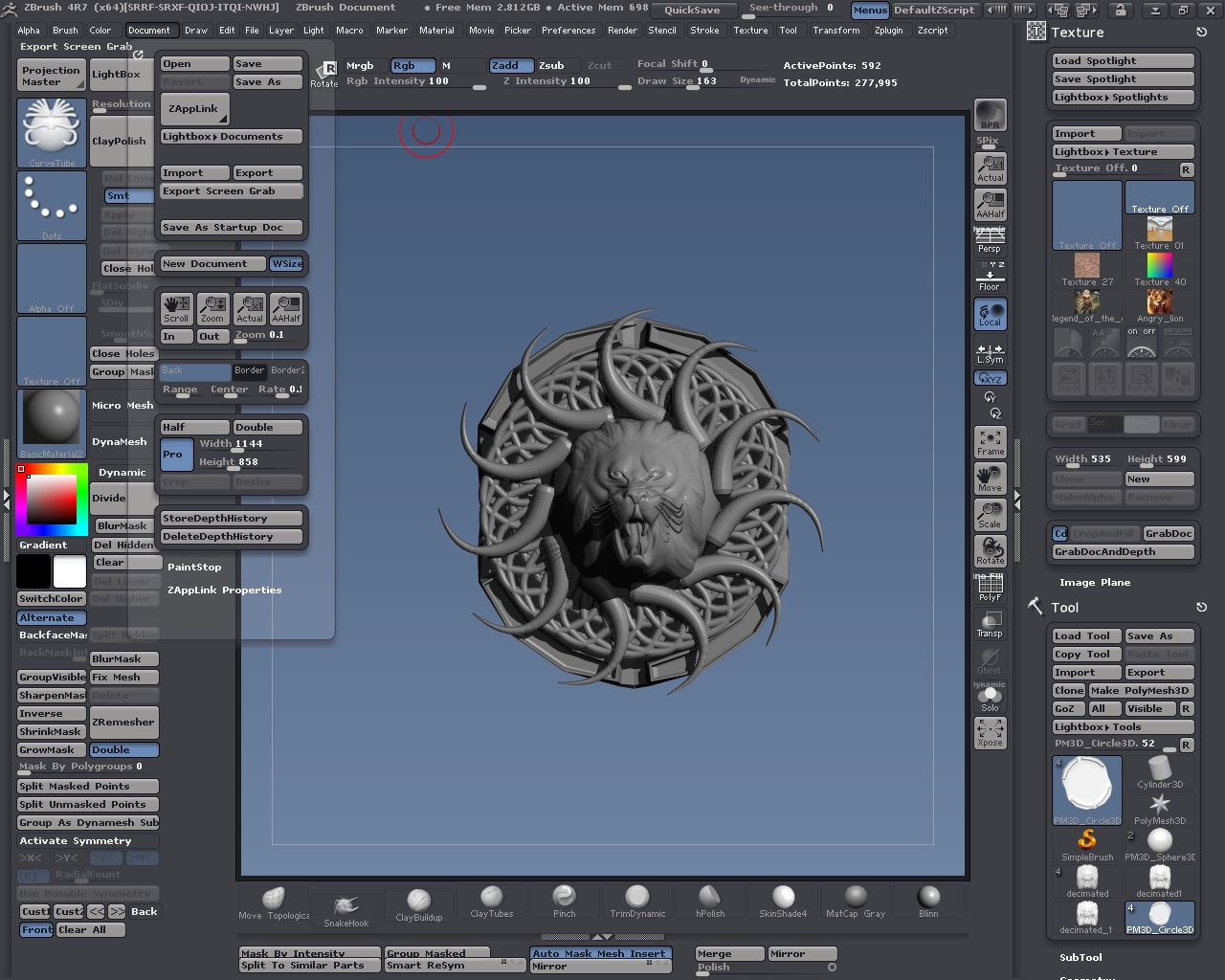Viewport: 1225px width, 980px height.
Task: Click StoreDepthHistory button
Action: 232,519
